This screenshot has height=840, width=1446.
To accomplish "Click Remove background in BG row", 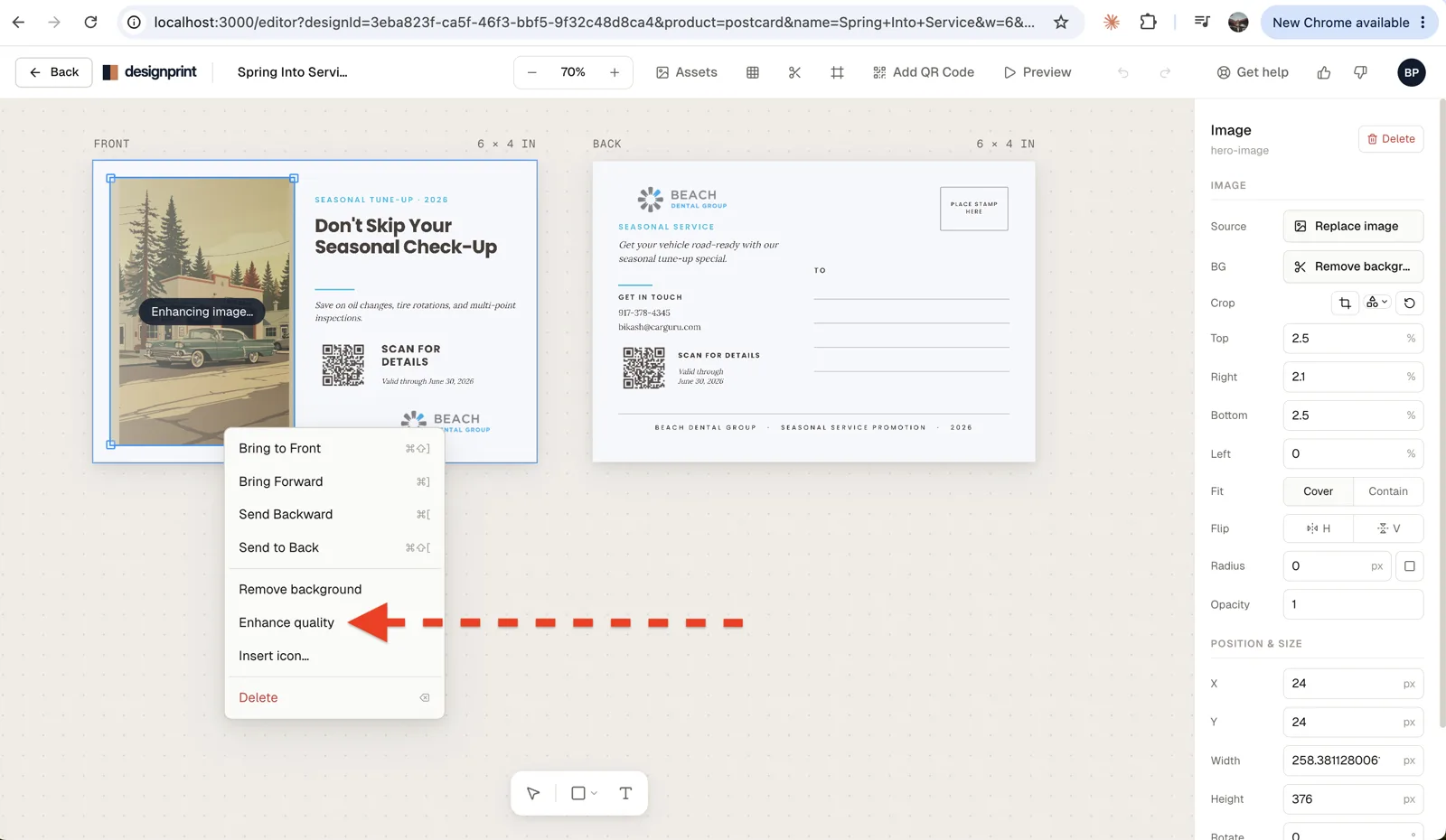I will click(x=1353, y=266).
